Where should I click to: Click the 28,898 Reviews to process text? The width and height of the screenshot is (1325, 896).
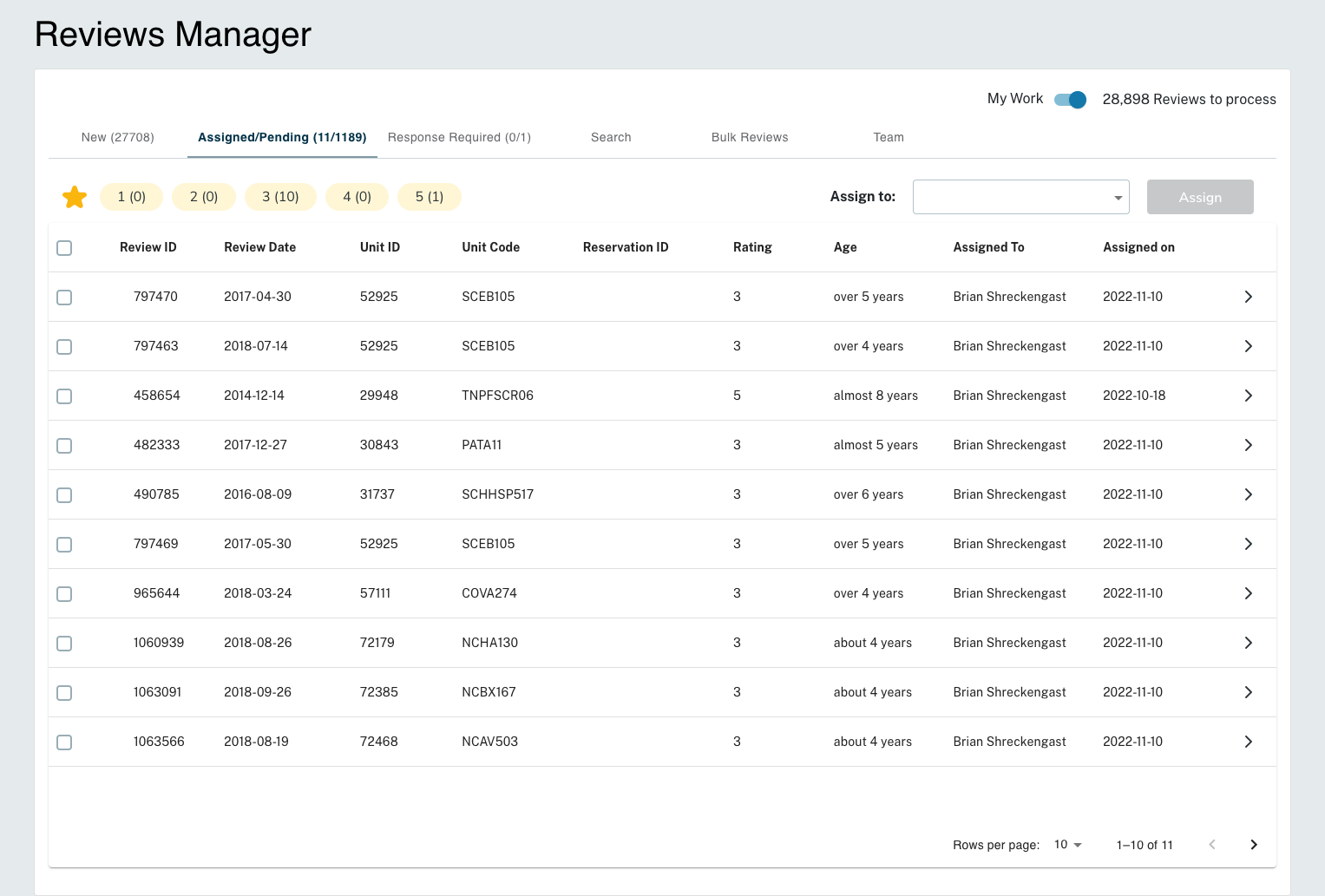pyautogui.click(x=1189, y=100)
